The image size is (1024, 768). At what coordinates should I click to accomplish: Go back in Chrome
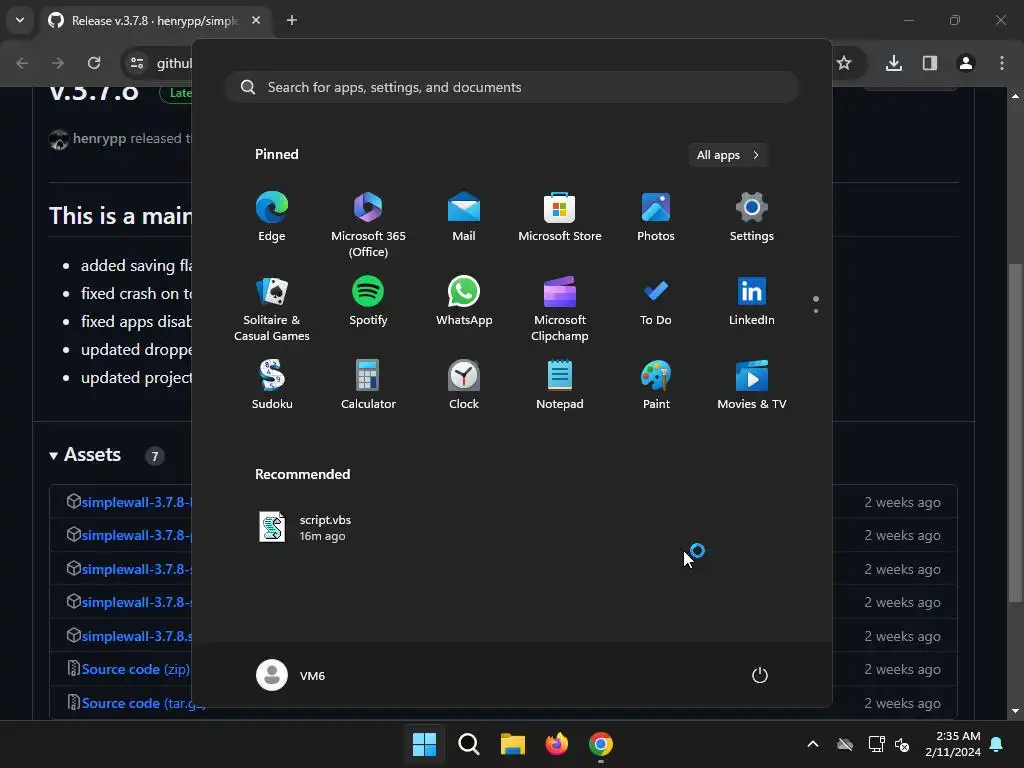(x=22, y=63)
